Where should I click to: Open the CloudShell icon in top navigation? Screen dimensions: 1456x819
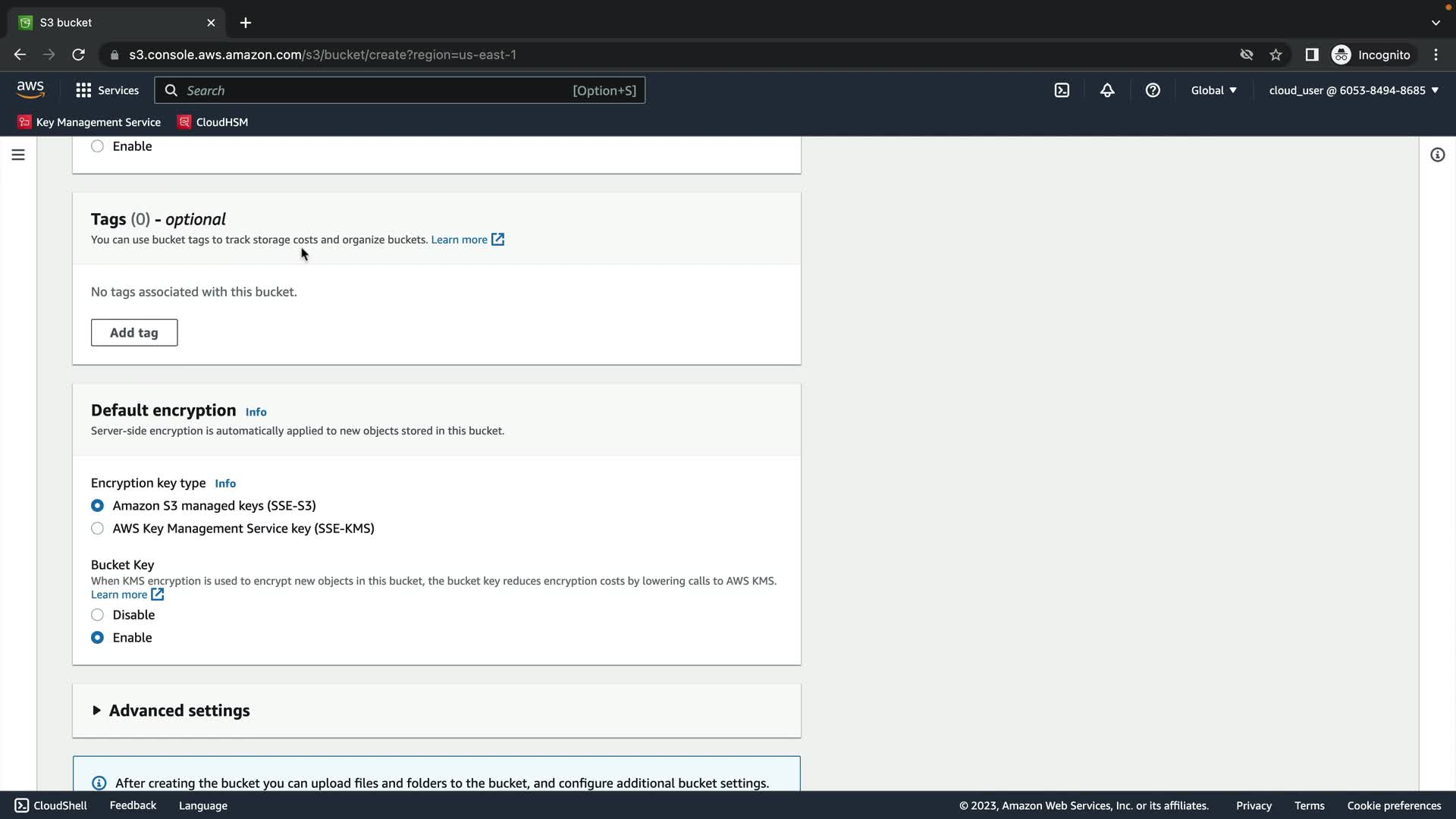1062,90
